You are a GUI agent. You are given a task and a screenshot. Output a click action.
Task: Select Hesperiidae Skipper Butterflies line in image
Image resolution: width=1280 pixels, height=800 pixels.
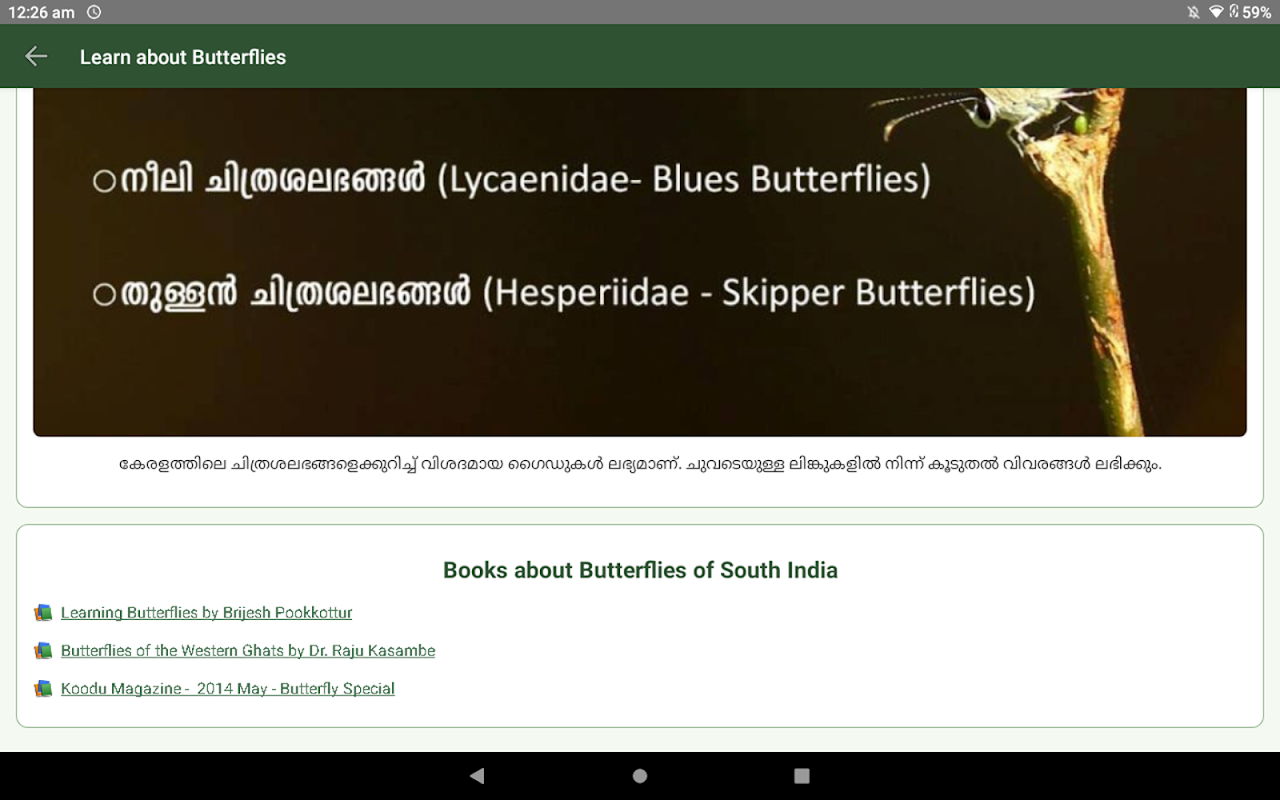coord(564,293)
